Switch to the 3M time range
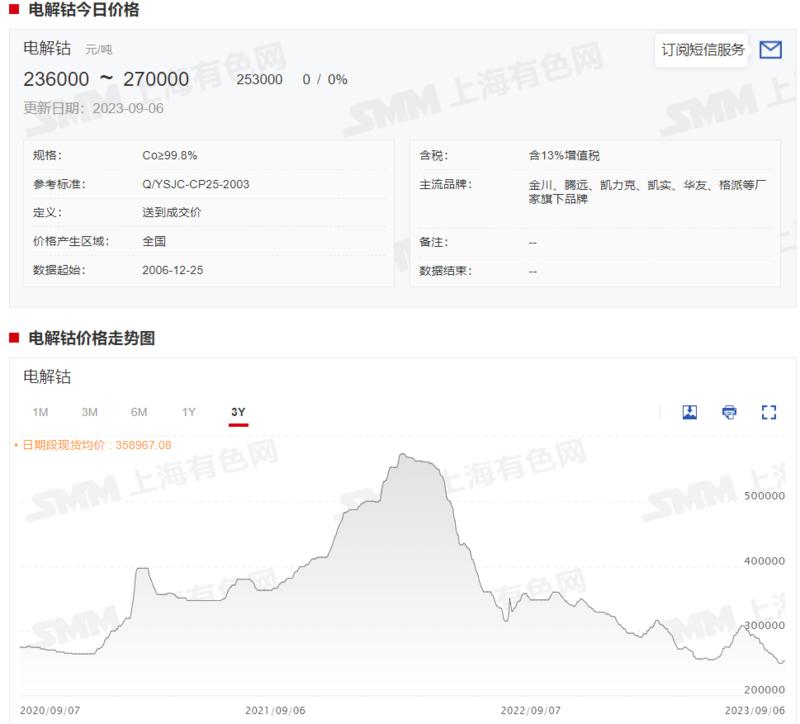Screen dimensions: 800x724 click(x=90, y=411)
